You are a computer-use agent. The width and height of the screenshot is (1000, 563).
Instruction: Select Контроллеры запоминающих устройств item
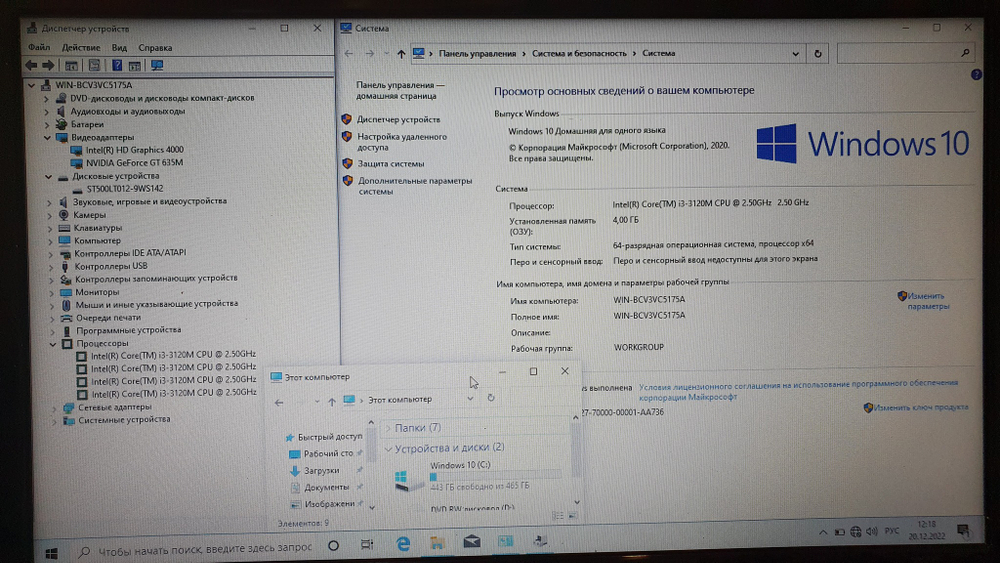[156, 279]
